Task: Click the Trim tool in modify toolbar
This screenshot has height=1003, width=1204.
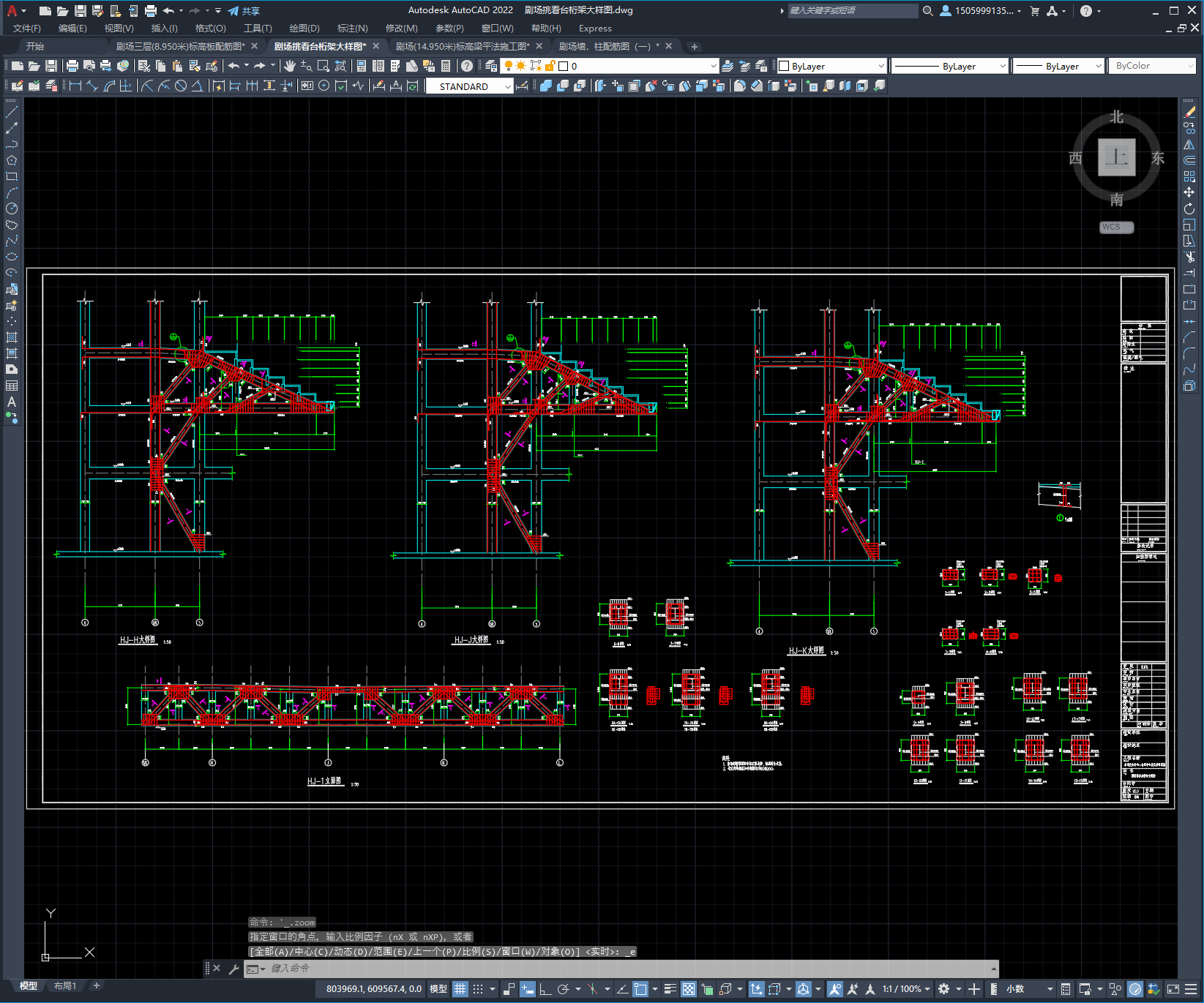Action: [x=1189, y=257]
